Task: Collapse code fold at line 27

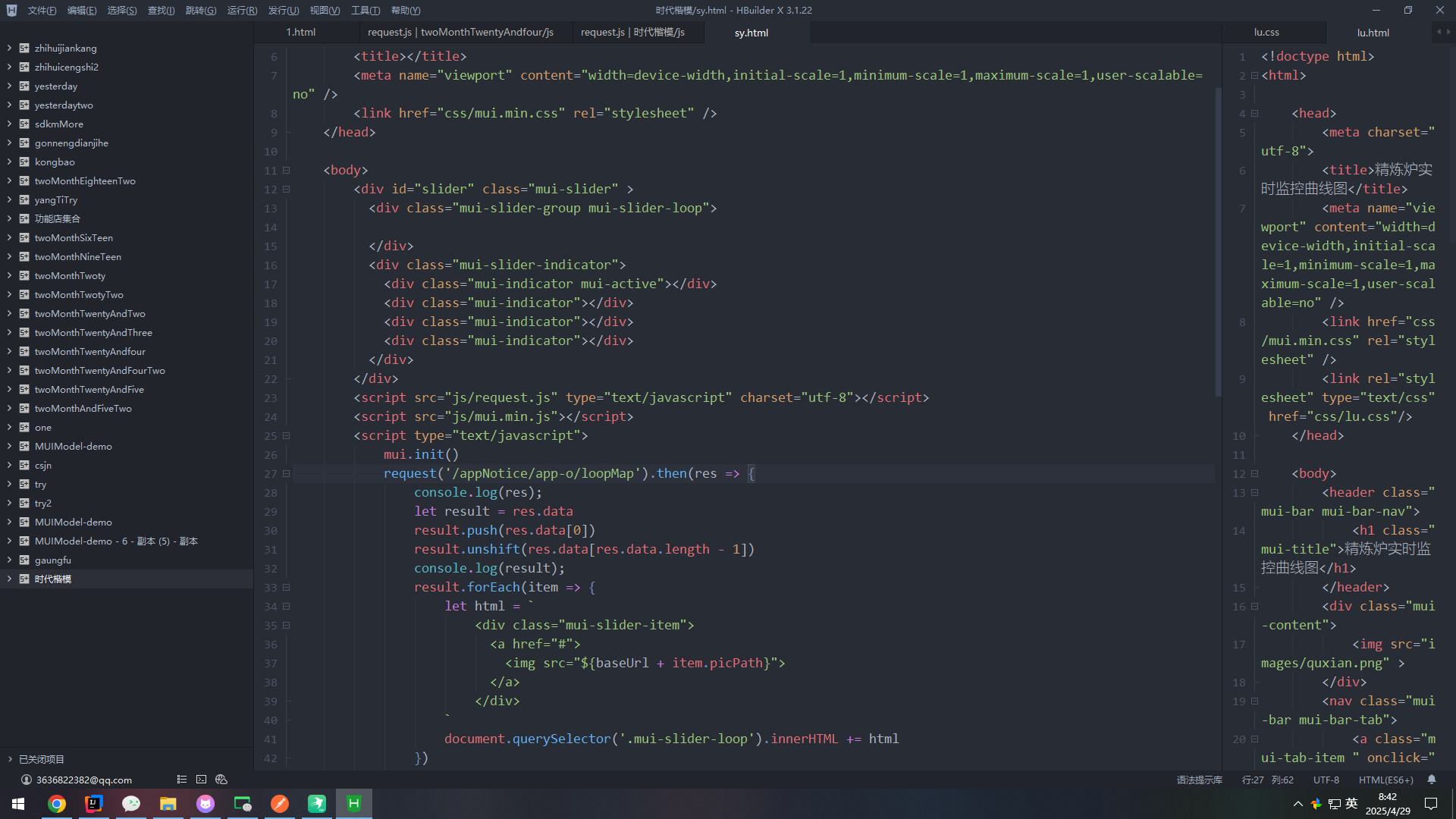Action: (x=286, y=473)
